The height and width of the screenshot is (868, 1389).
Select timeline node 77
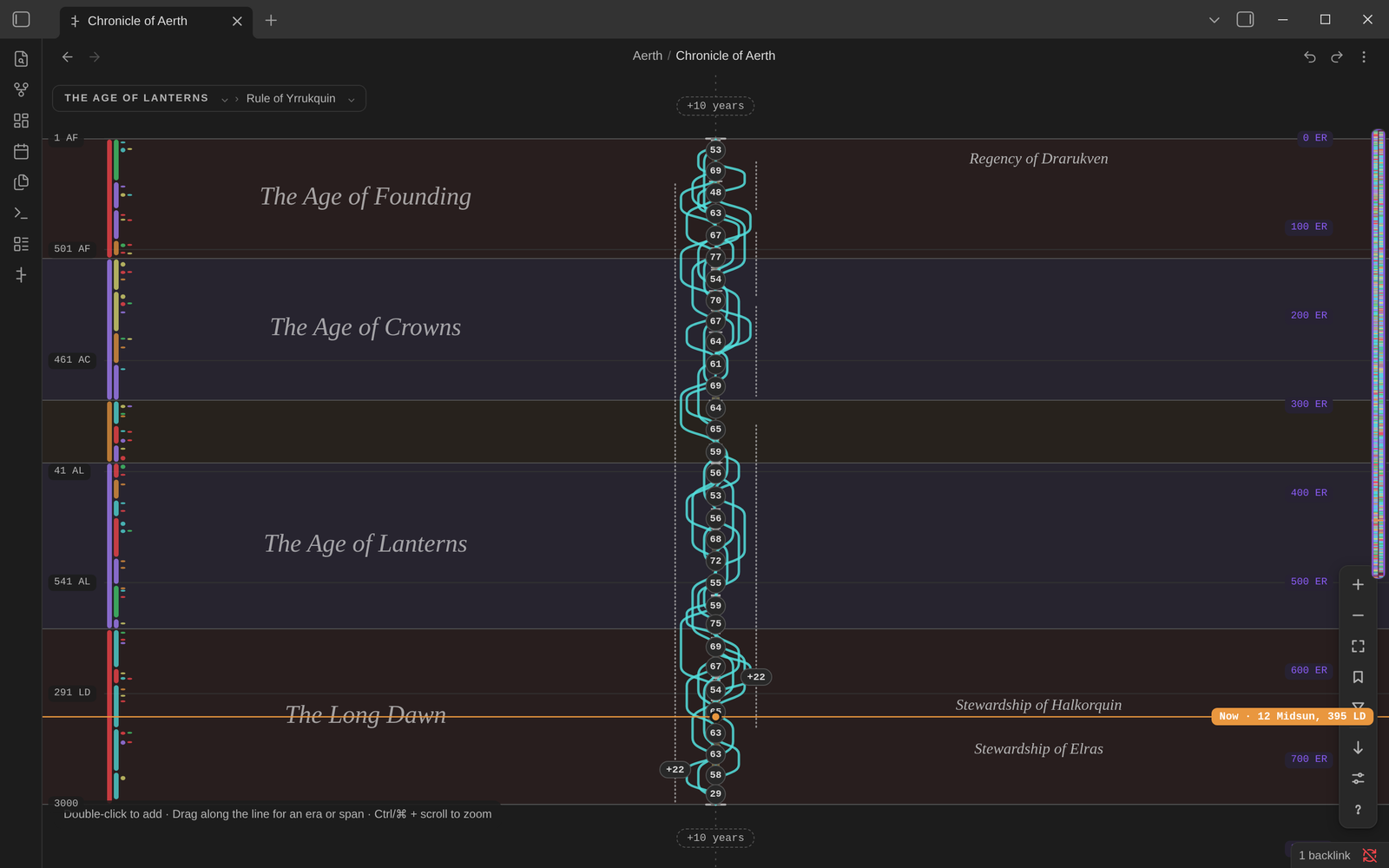pos(715,257)
